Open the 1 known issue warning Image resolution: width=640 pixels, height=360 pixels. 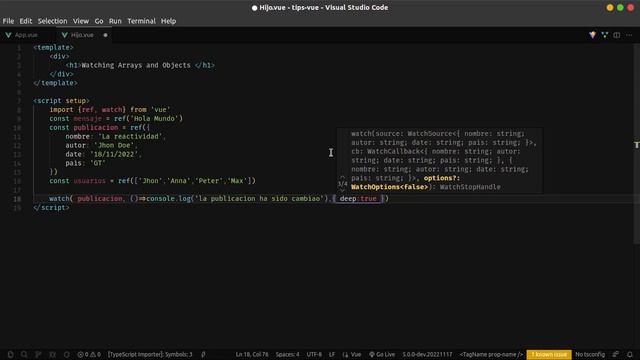click(549, 354)
